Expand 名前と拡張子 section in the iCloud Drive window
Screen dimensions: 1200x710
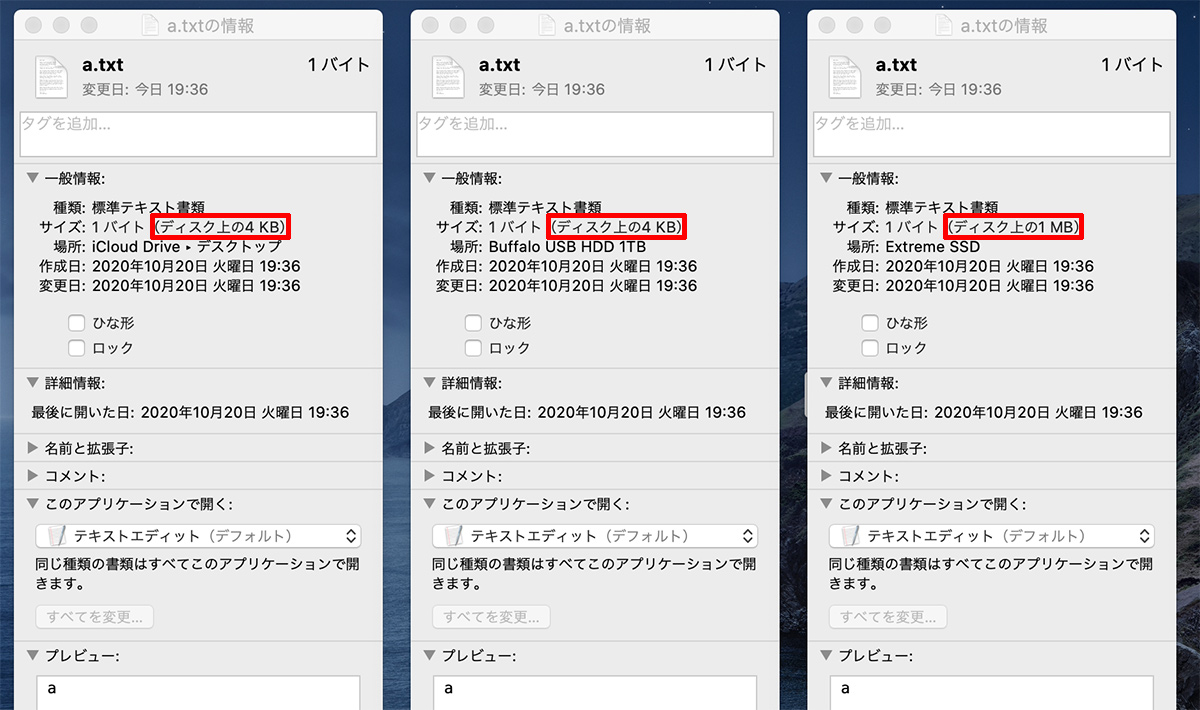click(33, 448)
